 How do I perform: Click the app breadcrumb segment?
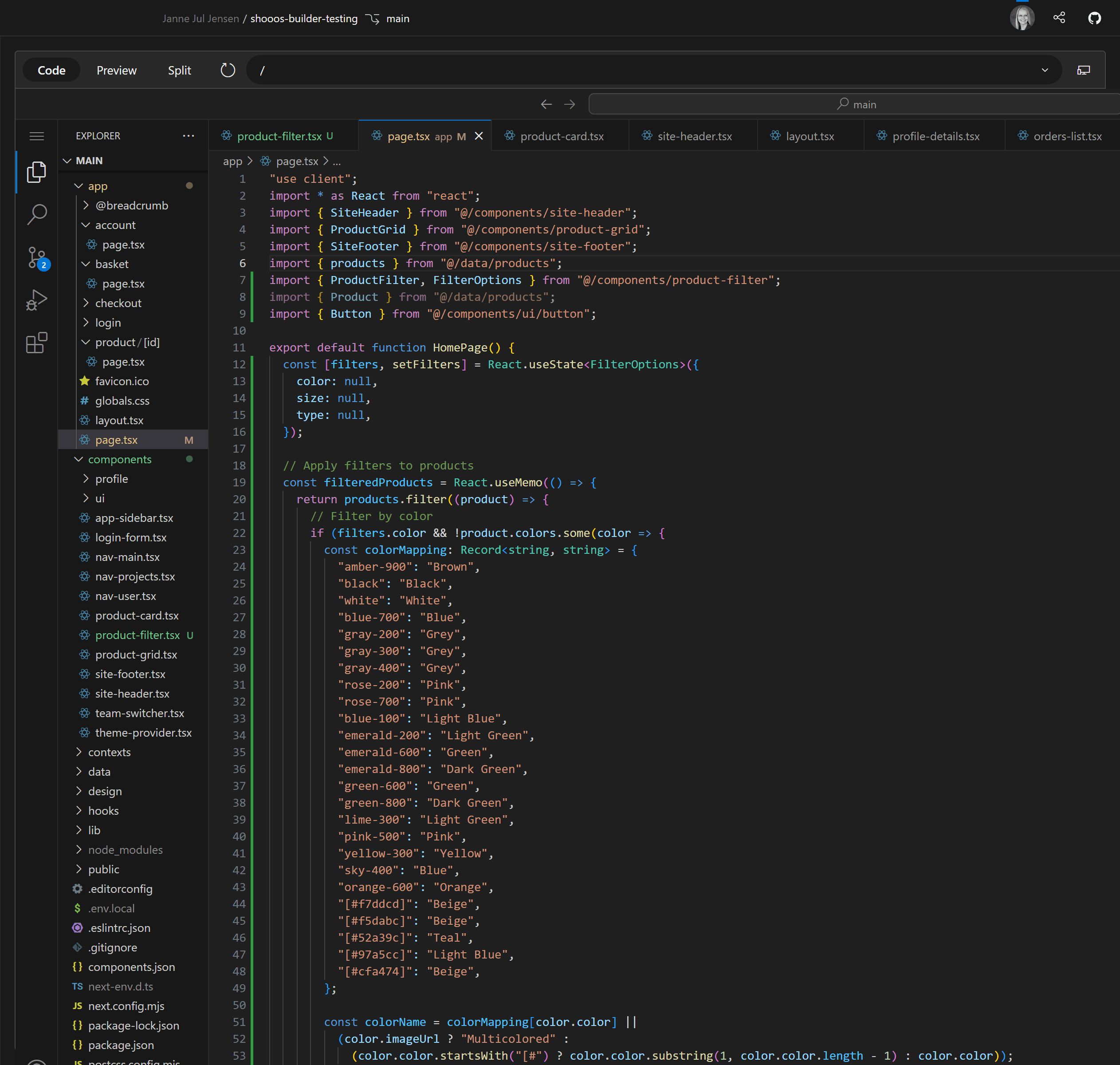(232, 161)
